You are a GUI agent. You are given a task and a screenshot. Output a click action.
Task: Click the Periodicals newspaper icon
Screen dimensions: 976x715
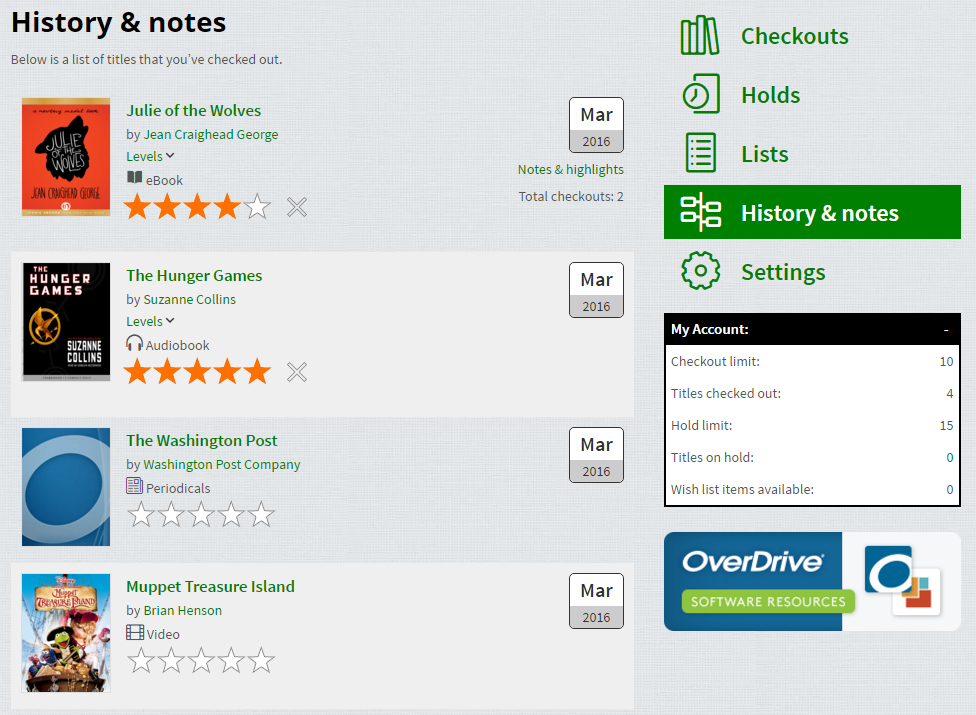134,485
